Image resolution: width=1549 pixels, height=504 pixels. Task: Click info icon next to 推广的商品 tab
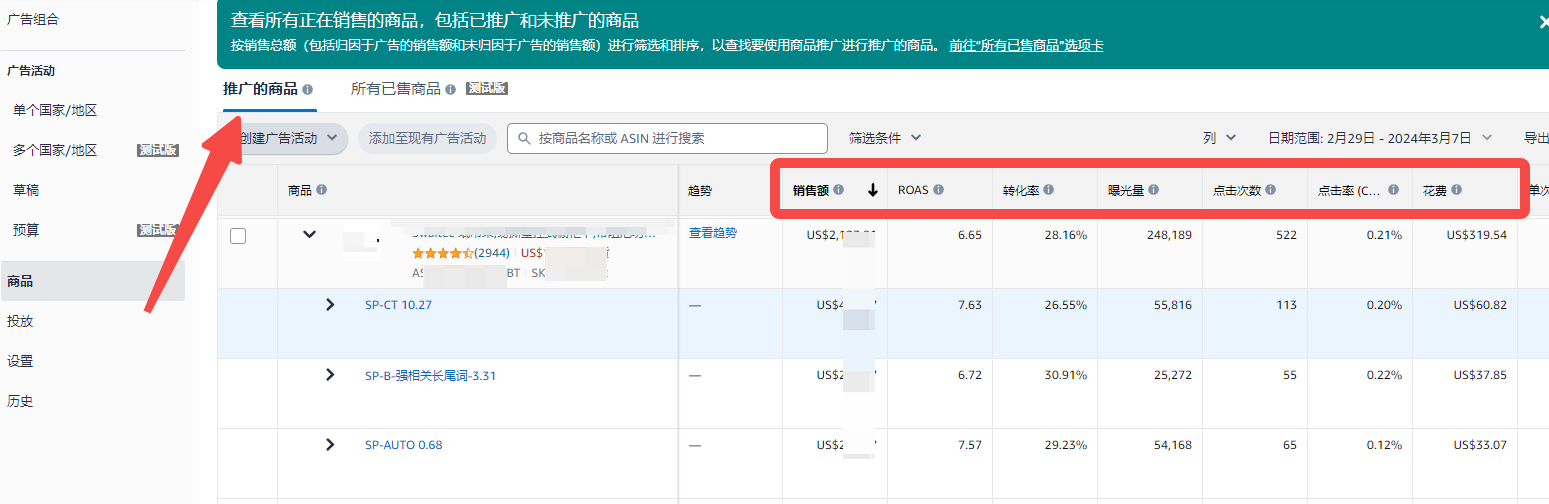[308, 89]
